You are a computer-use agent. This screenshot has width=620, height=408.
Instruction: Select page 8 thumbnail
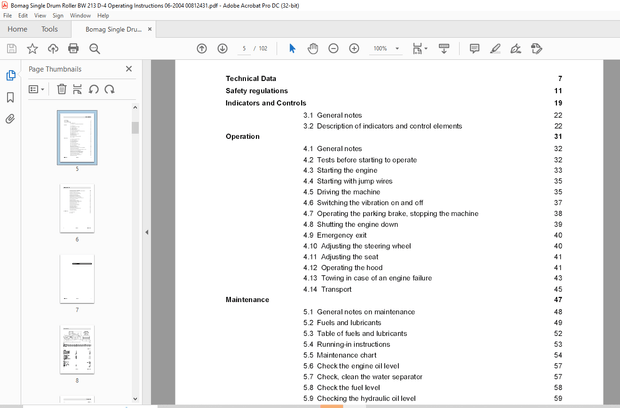tap(77, 349)
